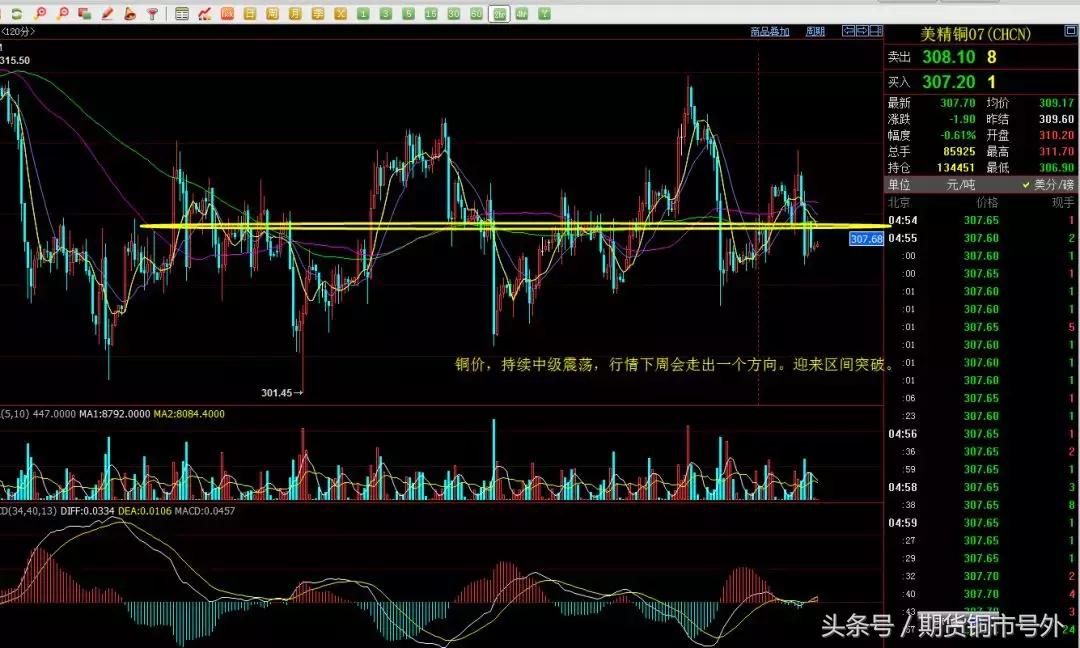
Task: Switch to the line chart icon
Action: [x=205, y=14]
